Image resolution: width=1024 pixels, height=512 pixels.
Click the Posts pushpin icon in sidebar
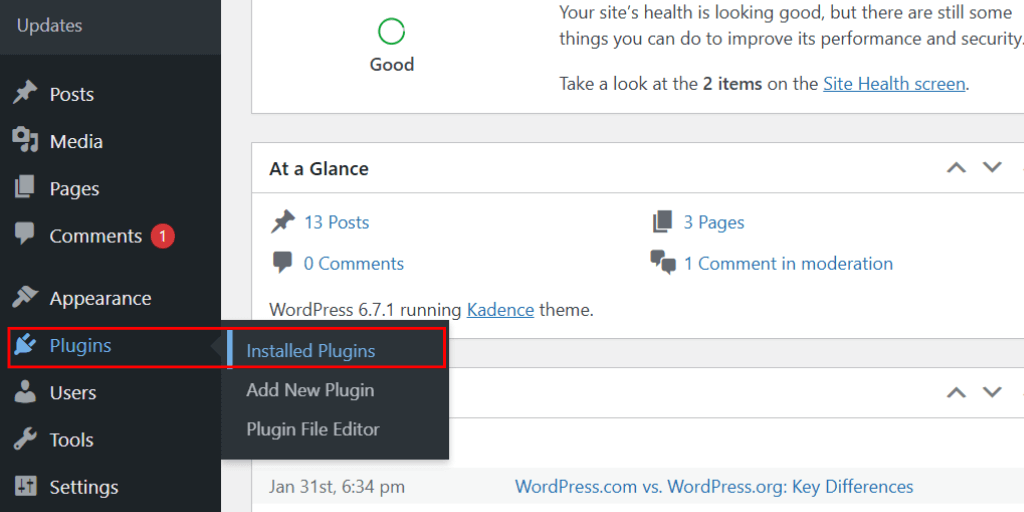pyautogui.click(x=25, y=93)
